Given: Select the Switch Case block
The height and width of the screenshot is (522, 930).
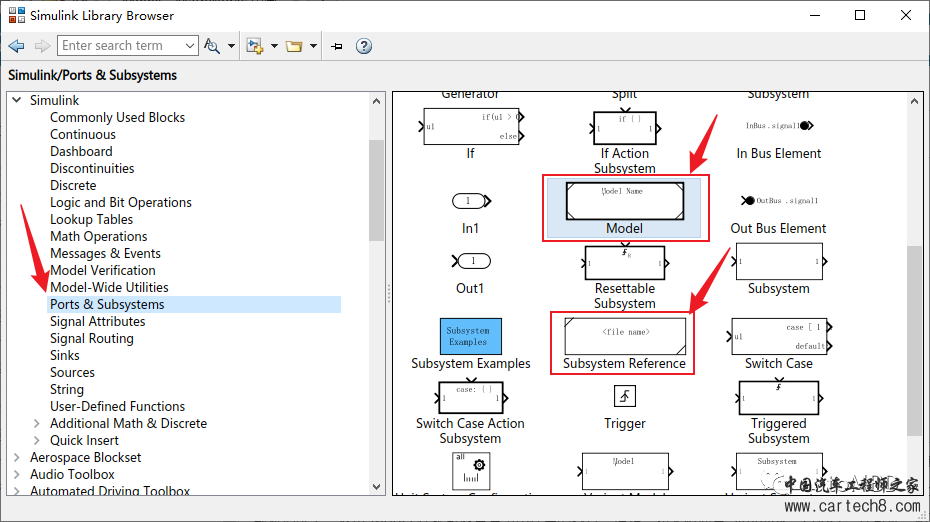Looking at the screenshot, I should [x=779, y=336].
